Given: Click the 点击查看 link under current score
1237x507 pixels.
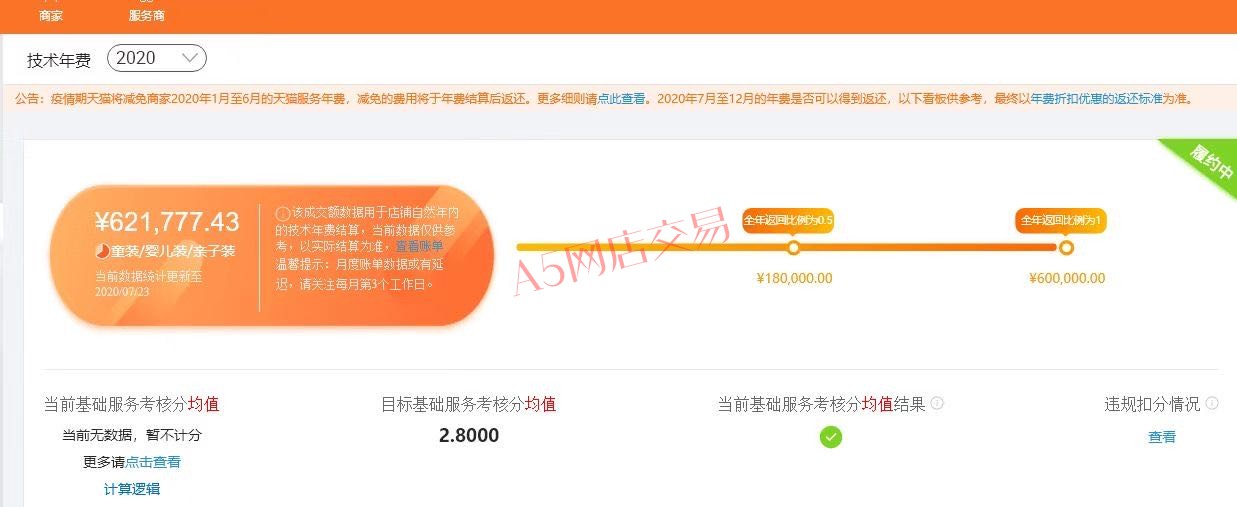Looking at the screenshot, I should 153,462.
